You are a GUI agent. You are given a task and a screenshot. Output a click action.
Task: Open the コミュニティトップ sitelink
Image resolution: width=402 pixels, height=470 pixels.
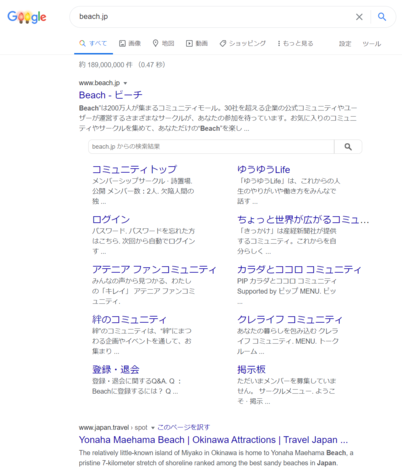(x=134, y=169)
